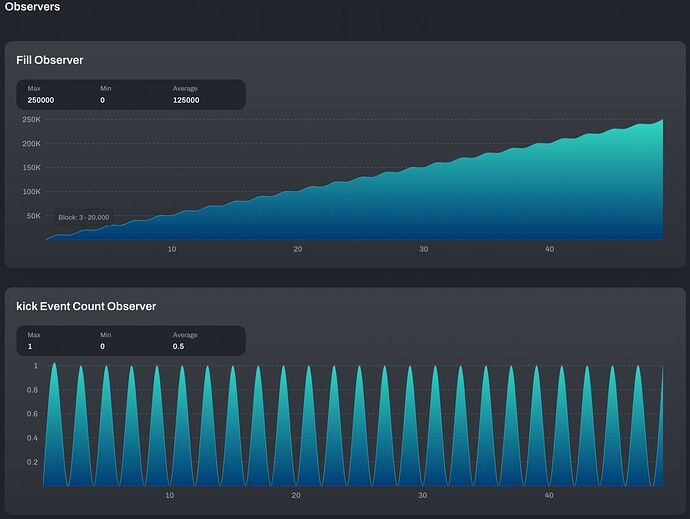Click the Min label in kick Event Count stats
Image resolution: width=690 pixels, height=519 pixels.
tap(106, 335)
